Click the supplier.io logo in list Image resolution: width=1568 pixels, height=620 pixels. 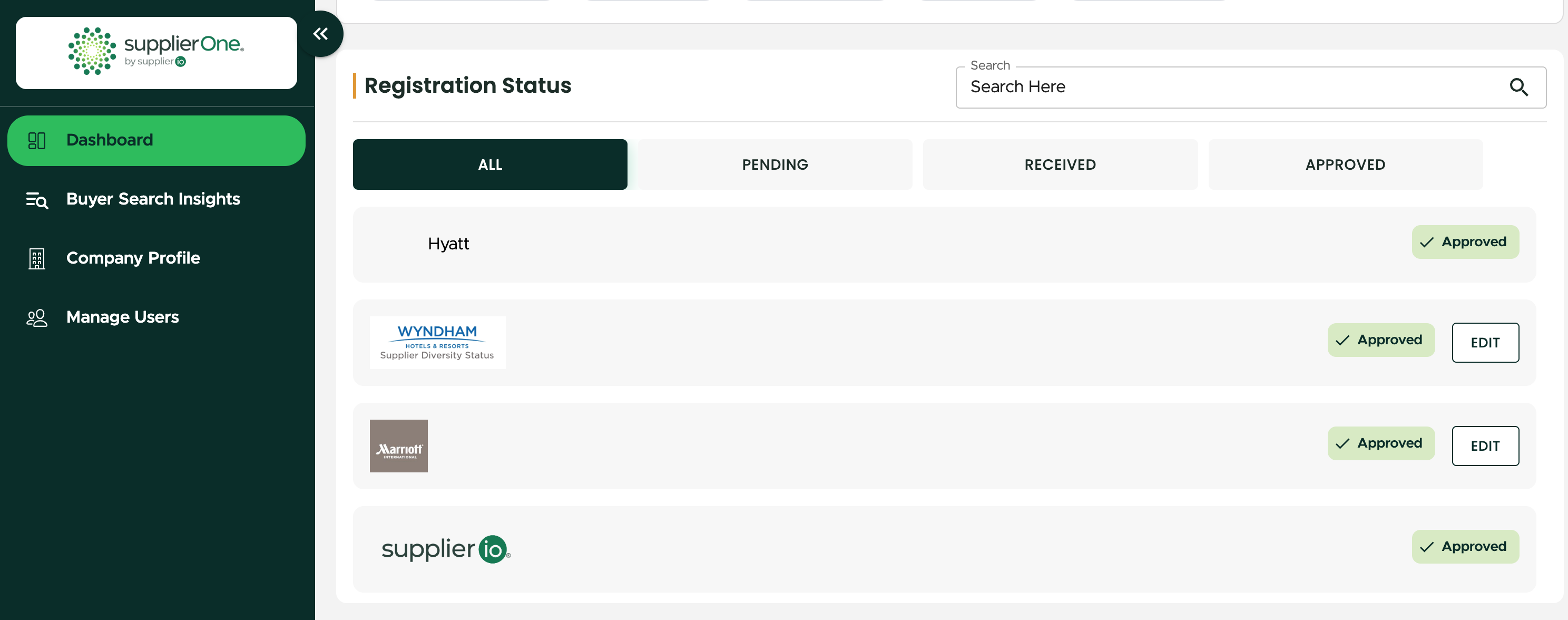(446, 549)
